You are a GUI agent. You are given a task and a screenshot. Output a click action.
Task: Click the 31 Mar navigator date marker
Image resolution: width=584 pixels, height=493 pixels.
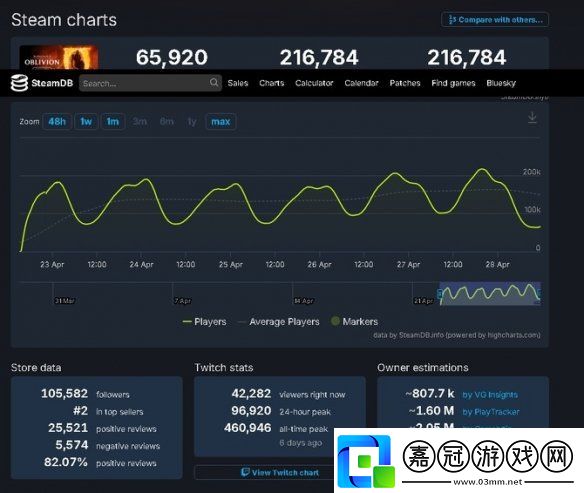click(x=65, y=301)
